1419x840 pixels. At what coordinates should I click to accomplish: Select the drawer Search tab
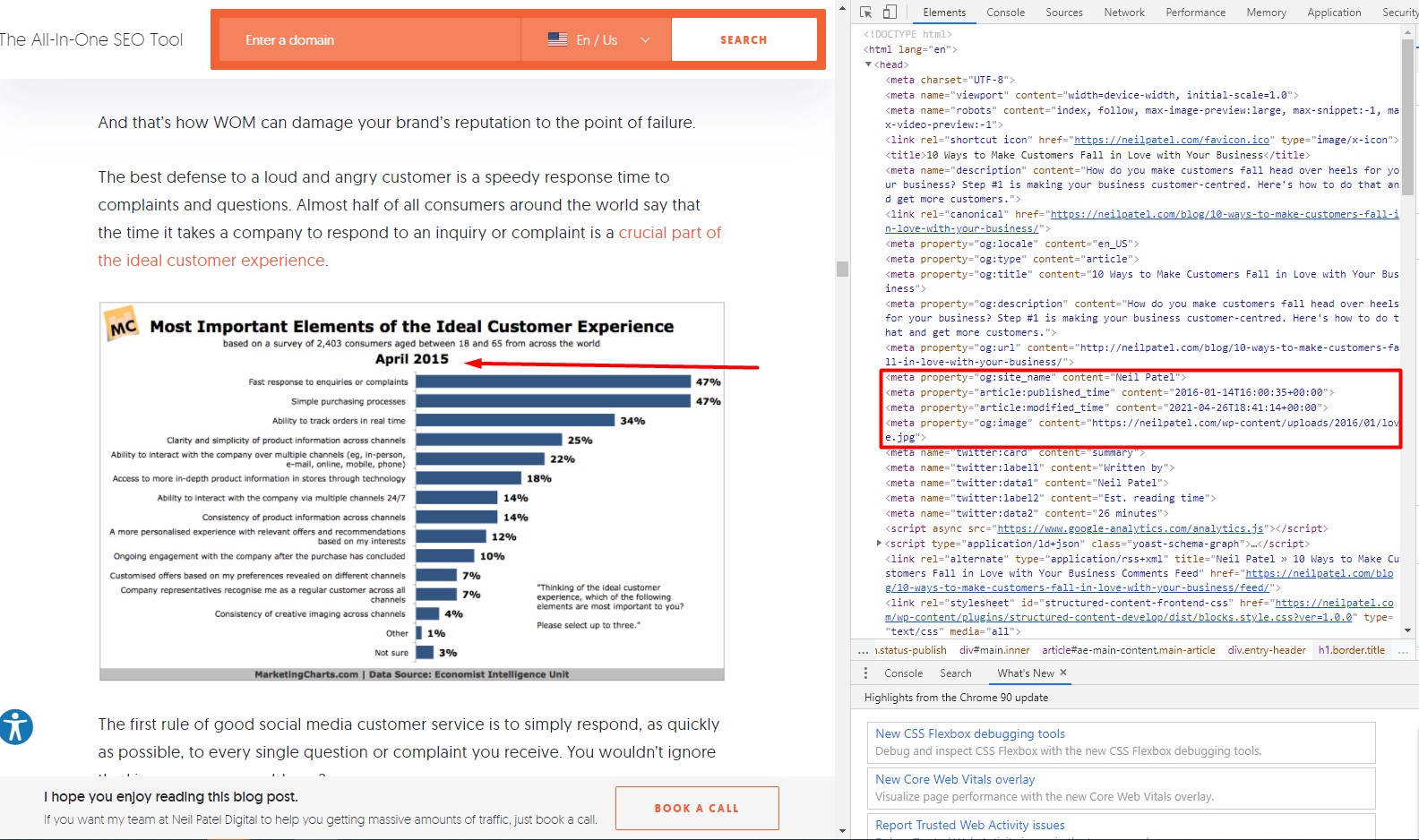(x=955, y=673)
